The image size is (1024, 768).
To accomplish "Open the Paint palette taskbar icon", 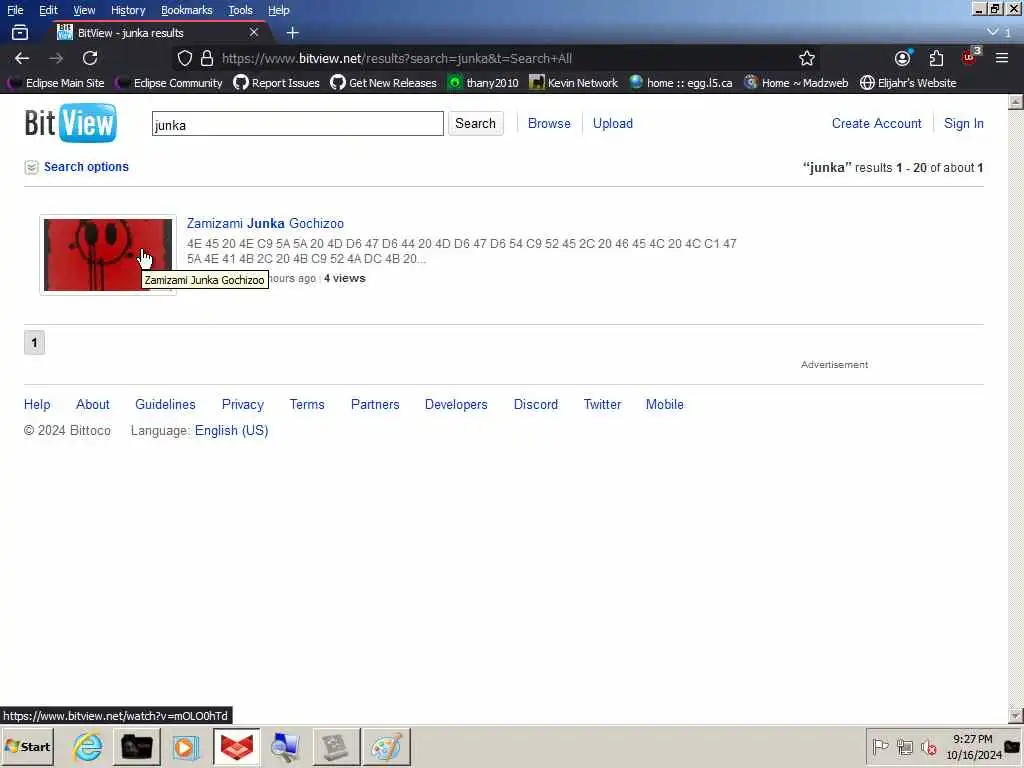I will coord(386,746).
